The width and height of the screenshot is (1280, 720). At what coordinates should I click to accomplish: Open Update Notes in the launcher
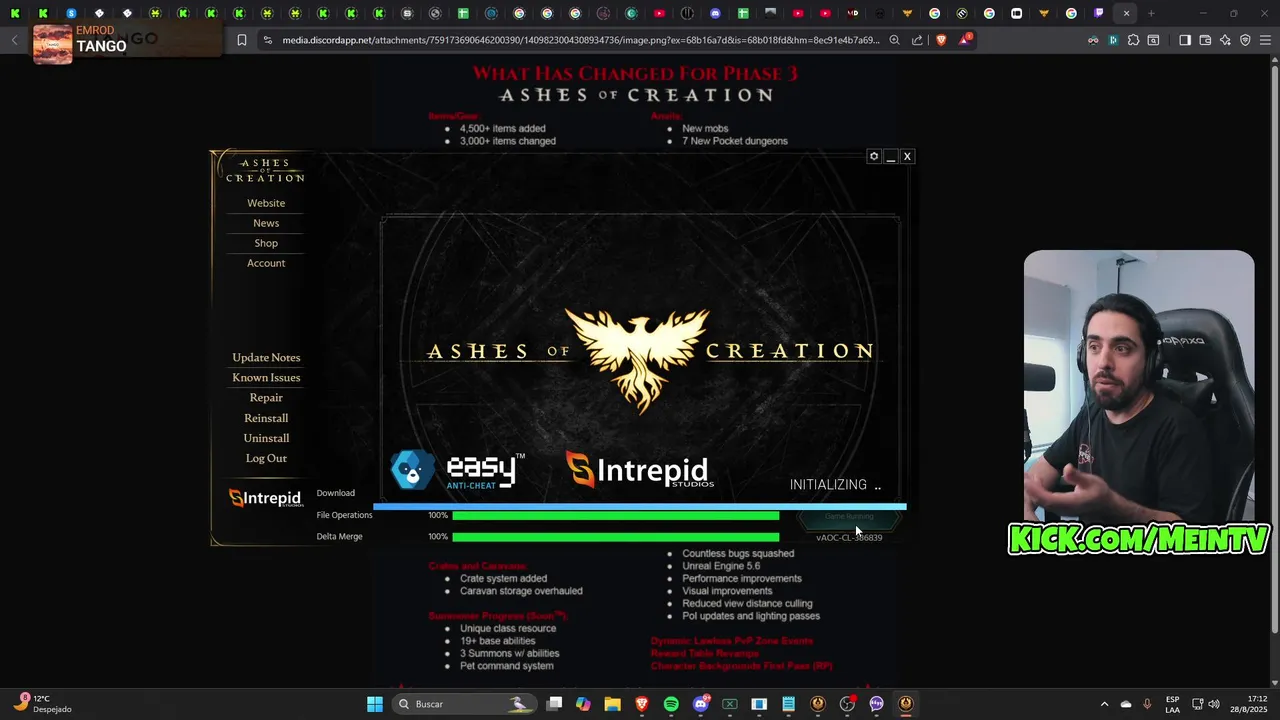tap(266, 357)
